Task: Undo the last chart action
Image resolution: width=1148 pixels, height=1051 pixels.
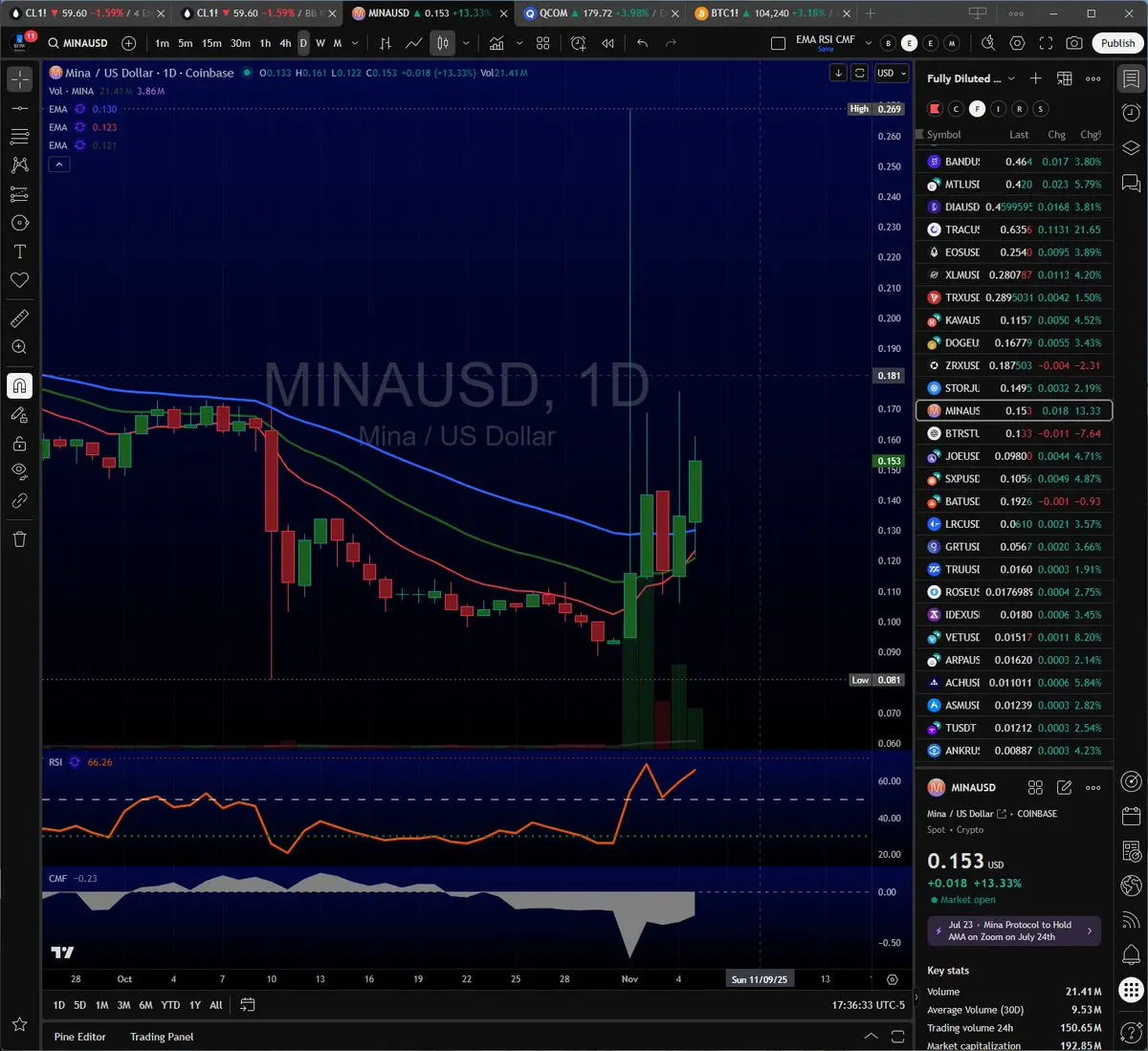Action: (x=642, y=43)
